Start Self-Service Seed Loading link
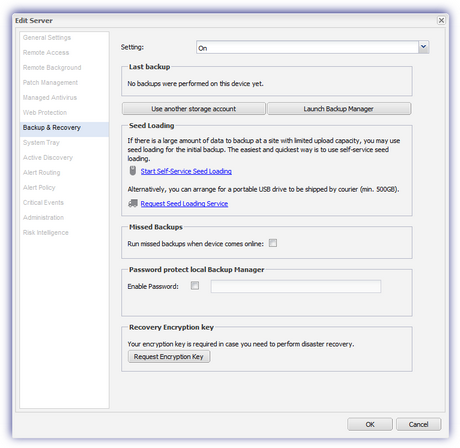 pos(186,171)
